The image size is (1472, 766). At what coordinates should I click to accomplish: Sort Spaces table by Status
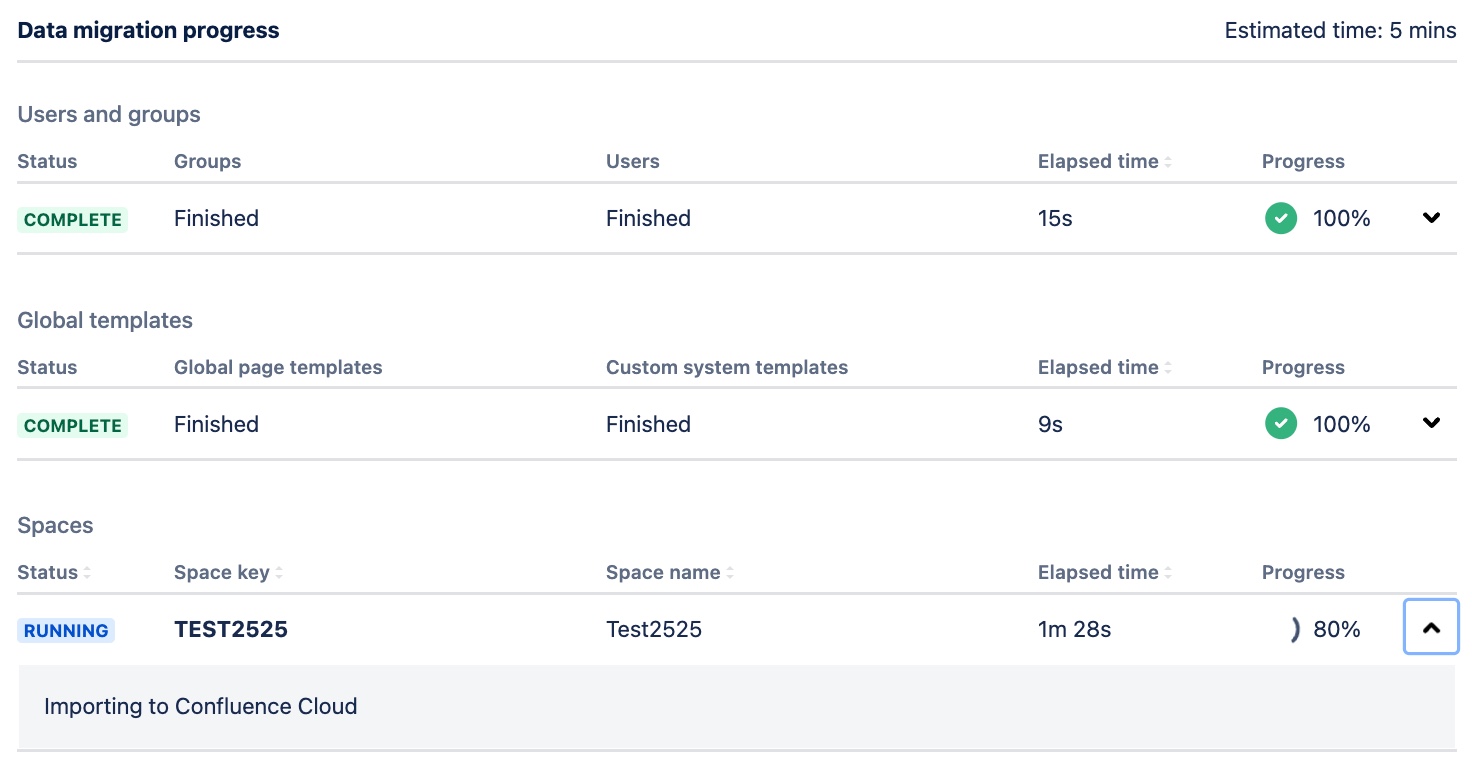(54, 573)
